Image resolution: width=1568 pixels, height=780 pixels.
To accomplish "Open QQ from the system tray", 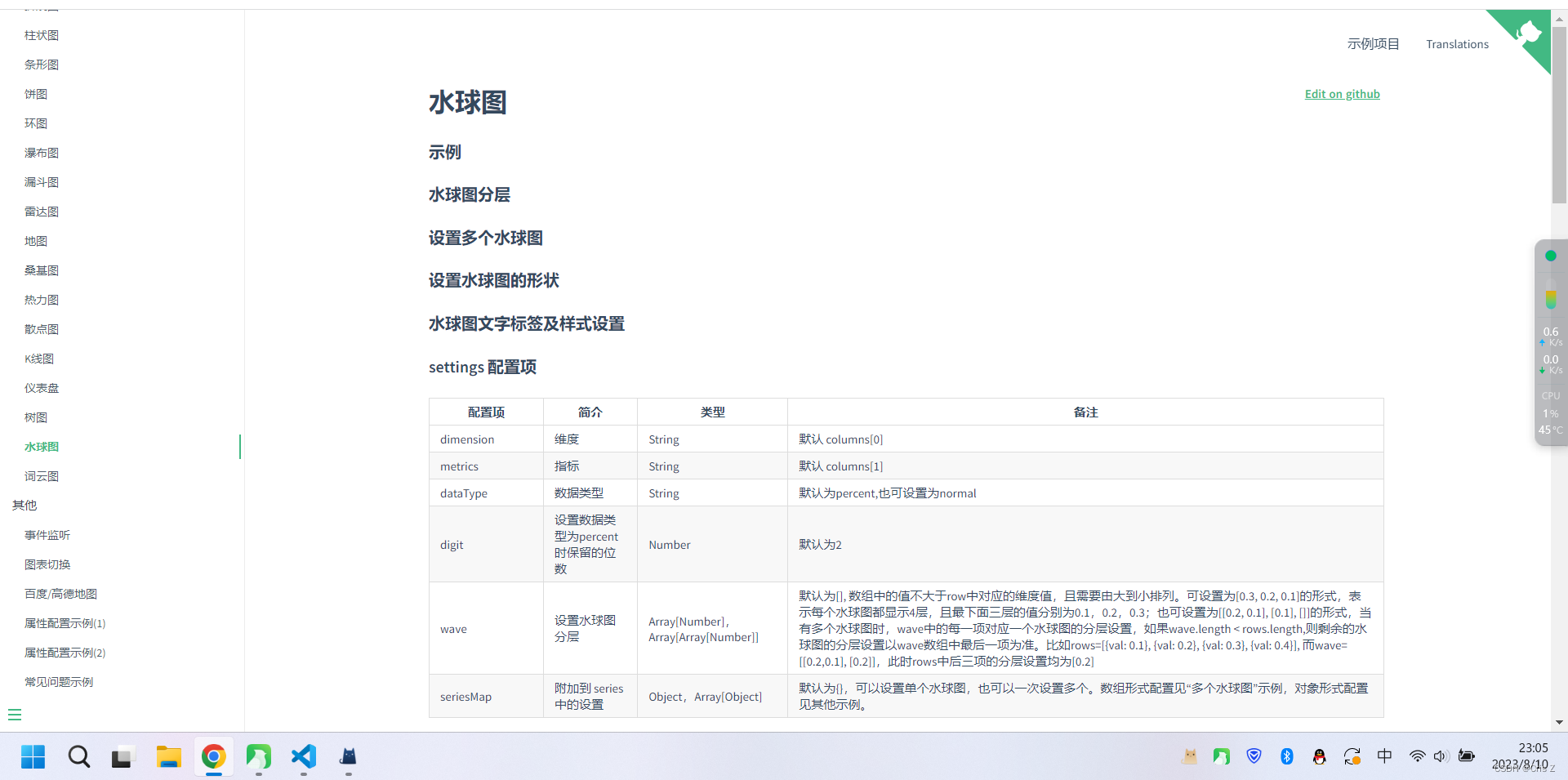I will click(x=1320, y=757).
